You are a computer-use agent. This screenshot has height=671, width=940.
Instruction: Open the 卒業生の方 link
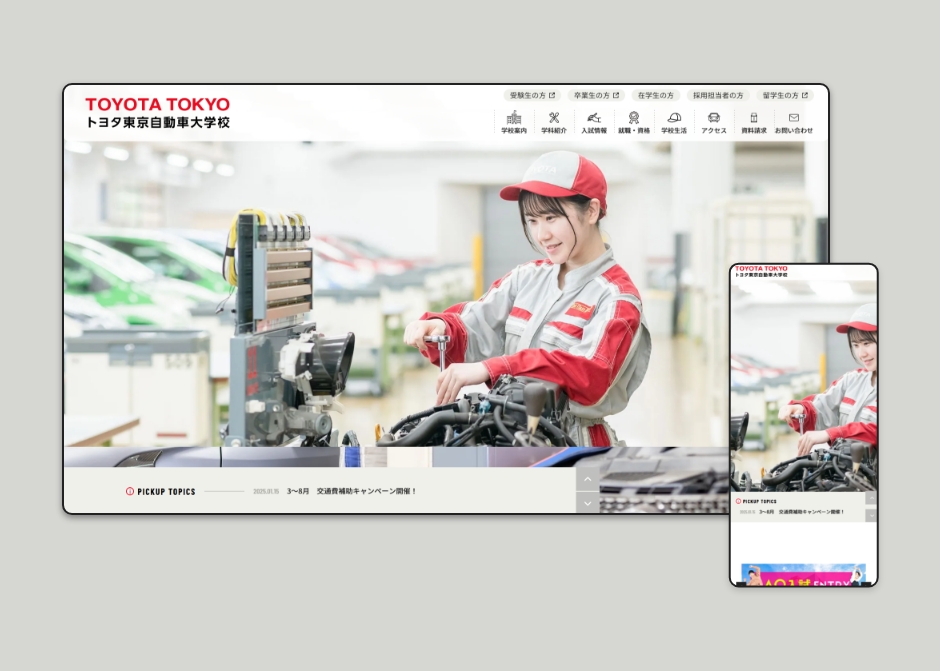click(596, 96)
